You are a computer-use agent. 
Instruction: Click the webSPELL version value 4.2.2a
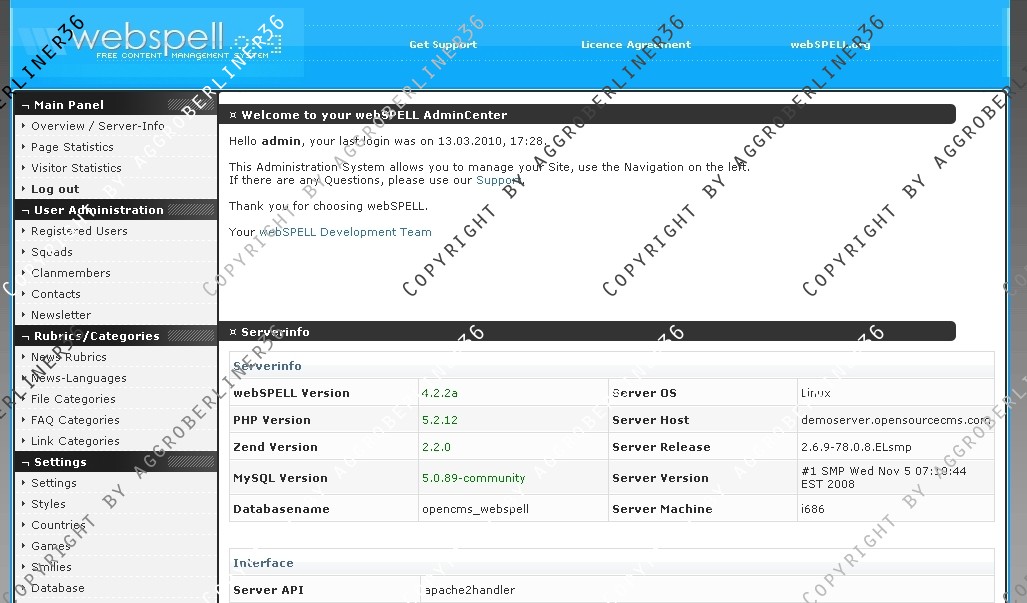[x=439, y=393]
